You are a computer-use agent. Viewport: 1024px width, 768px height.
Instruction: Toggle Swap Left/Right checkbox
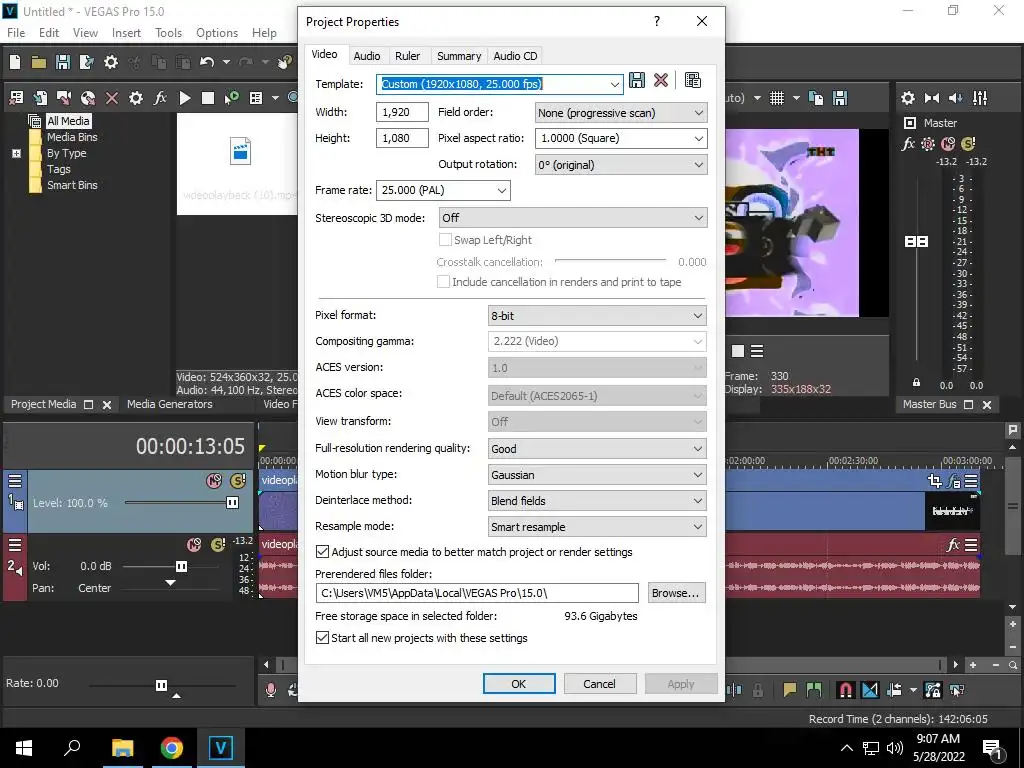(x=445, y=240)
